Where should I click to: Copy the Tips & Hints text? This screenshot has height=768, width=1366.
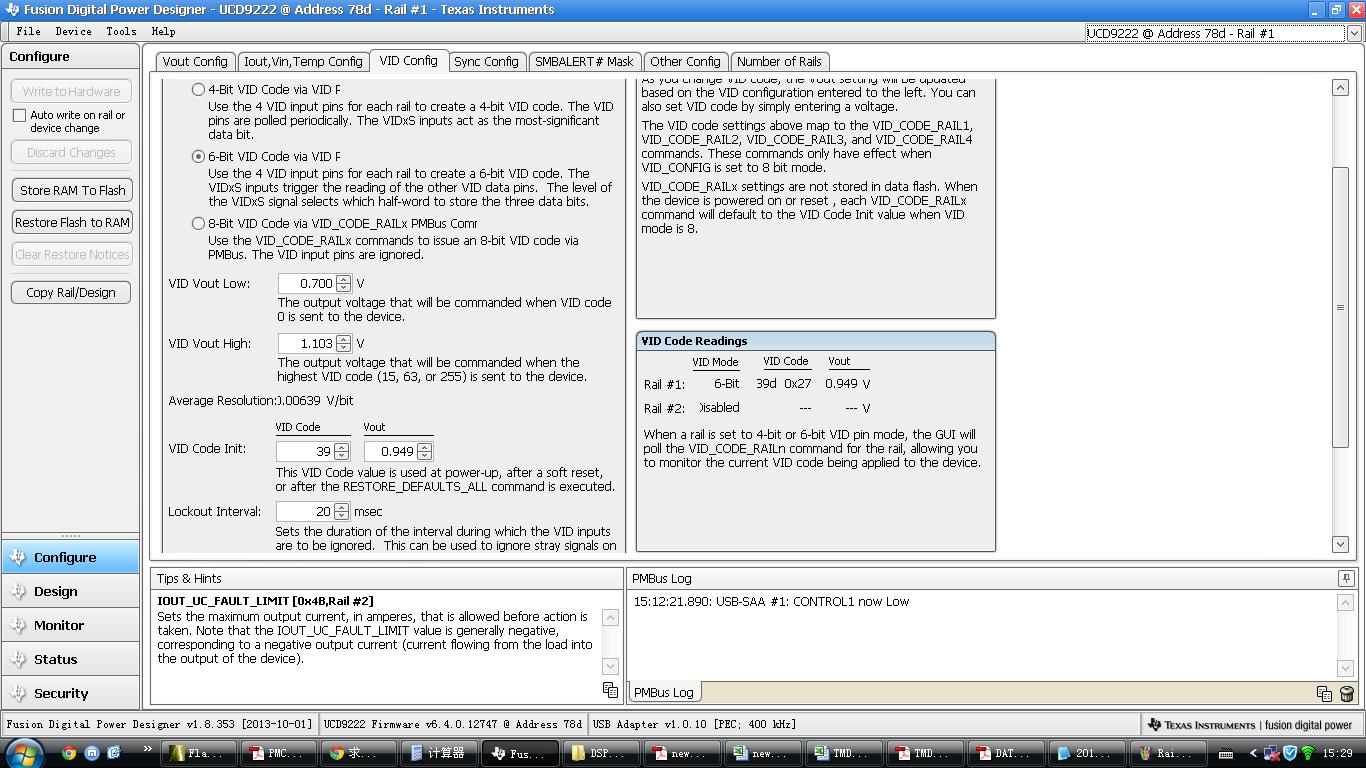coord(610,690)
